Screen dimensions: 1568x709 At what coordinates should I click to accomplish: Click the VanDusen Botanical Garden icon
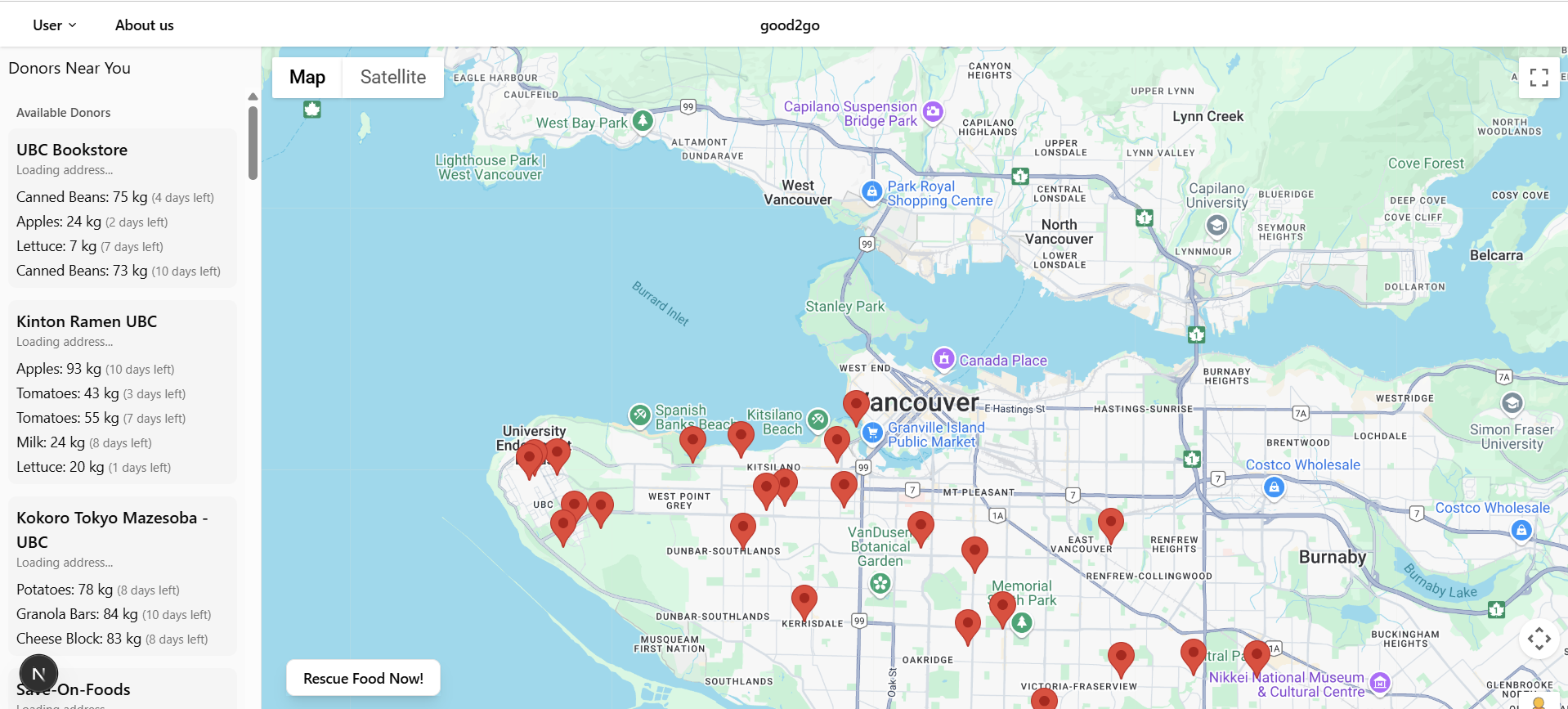tap(880, 584)
